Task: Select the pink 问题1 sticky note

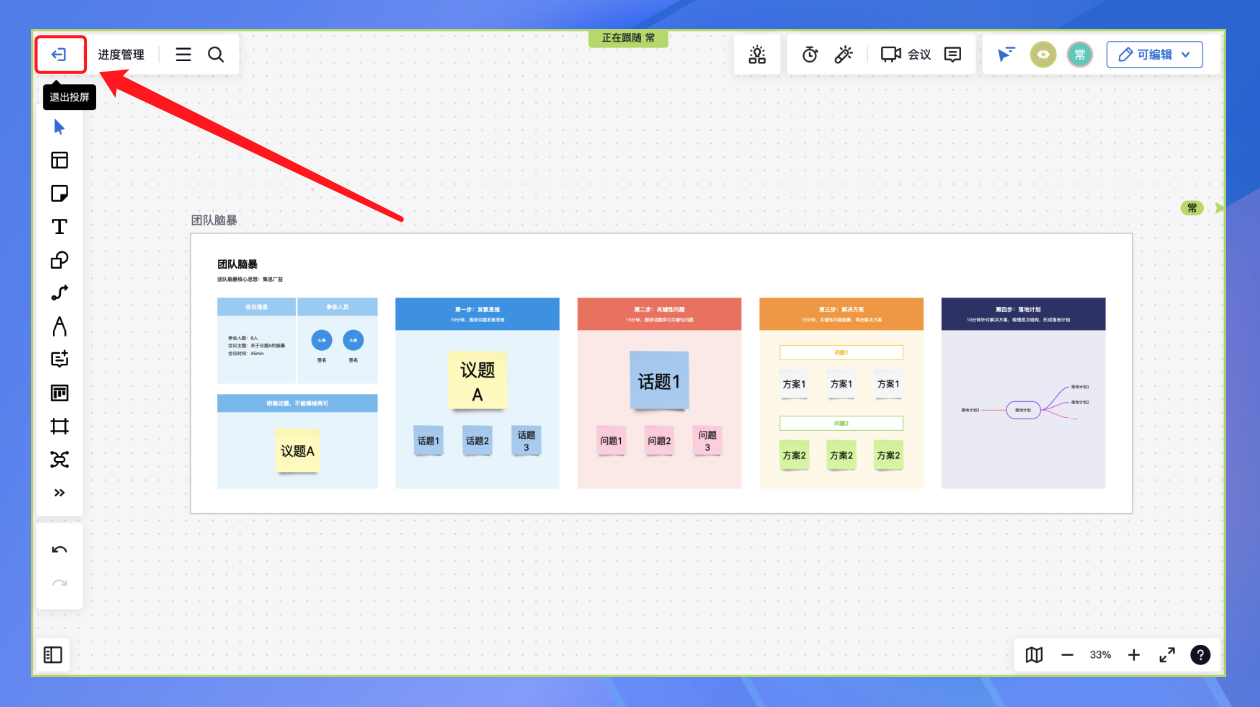Action: click(x=611, y=441)
